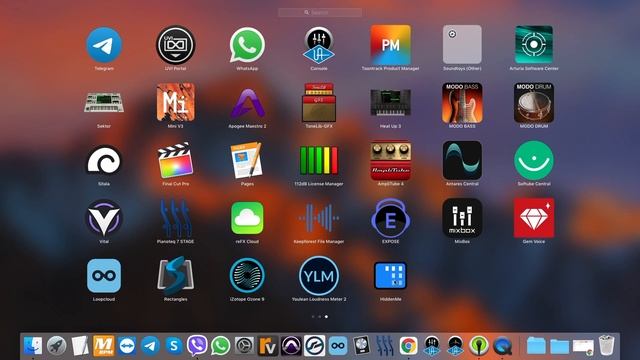Open the Pages app

click(247, 160)
